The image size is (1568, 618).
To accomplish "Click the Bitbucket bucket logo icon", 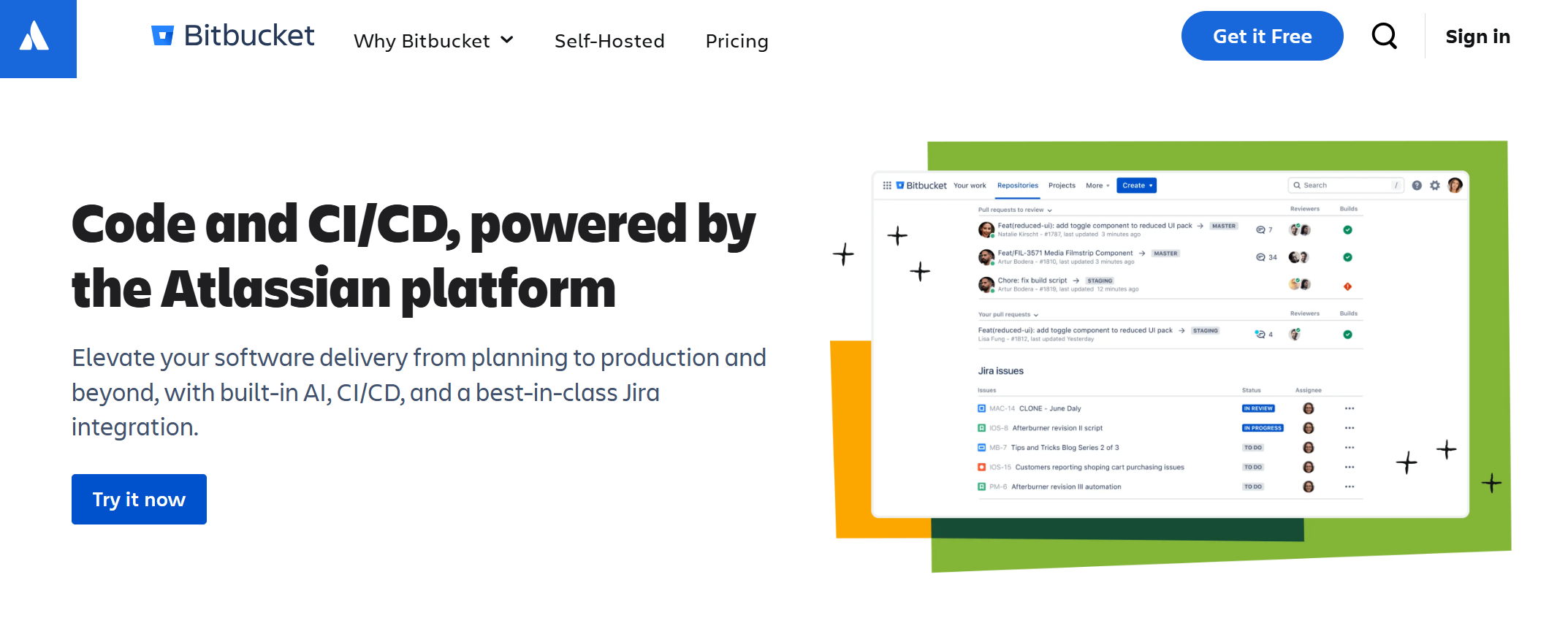I will (x=162, y=35).
